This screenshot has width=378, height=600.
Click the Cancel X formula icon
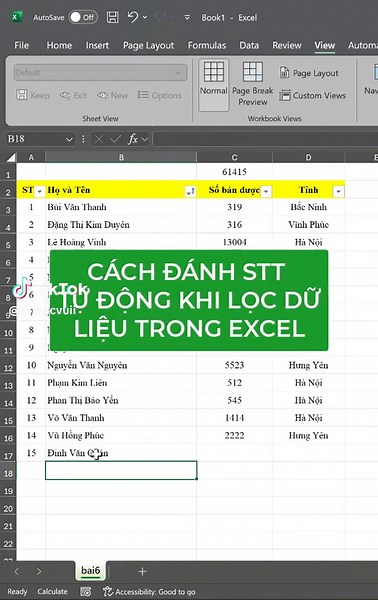[x=99, y=139]
